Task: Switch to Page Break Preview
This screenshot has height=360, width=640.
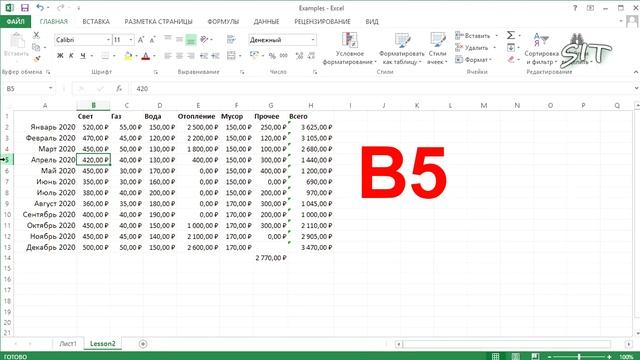Action: click(x=535, y=356)
